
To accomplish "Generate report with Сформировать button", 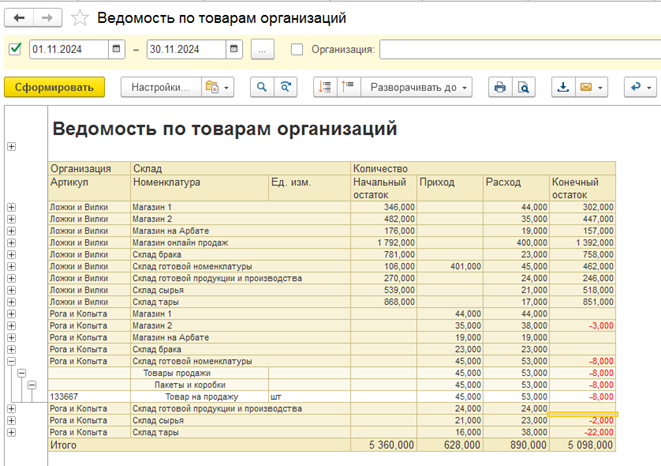I will (x=54, y=87).
